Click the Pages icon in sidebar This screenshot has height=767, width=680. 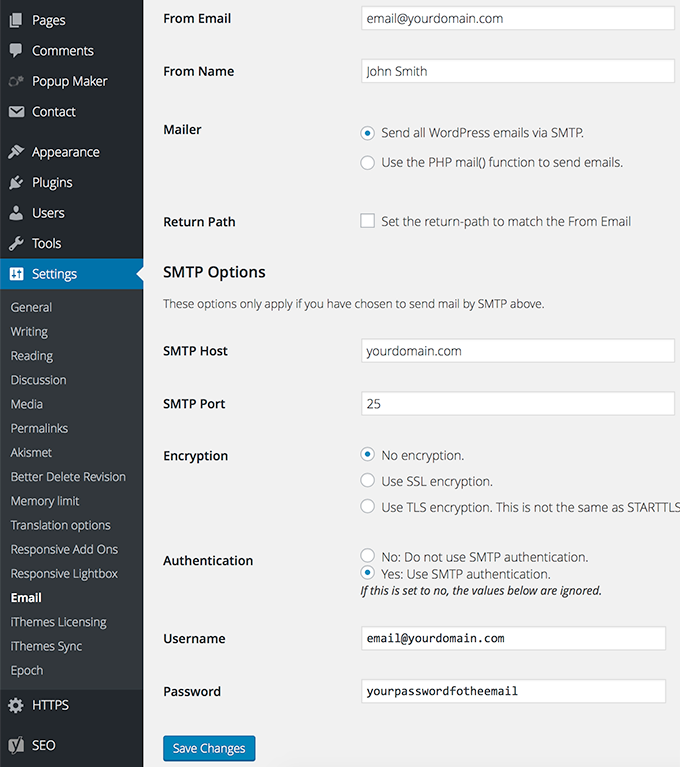tap(16, 20)
